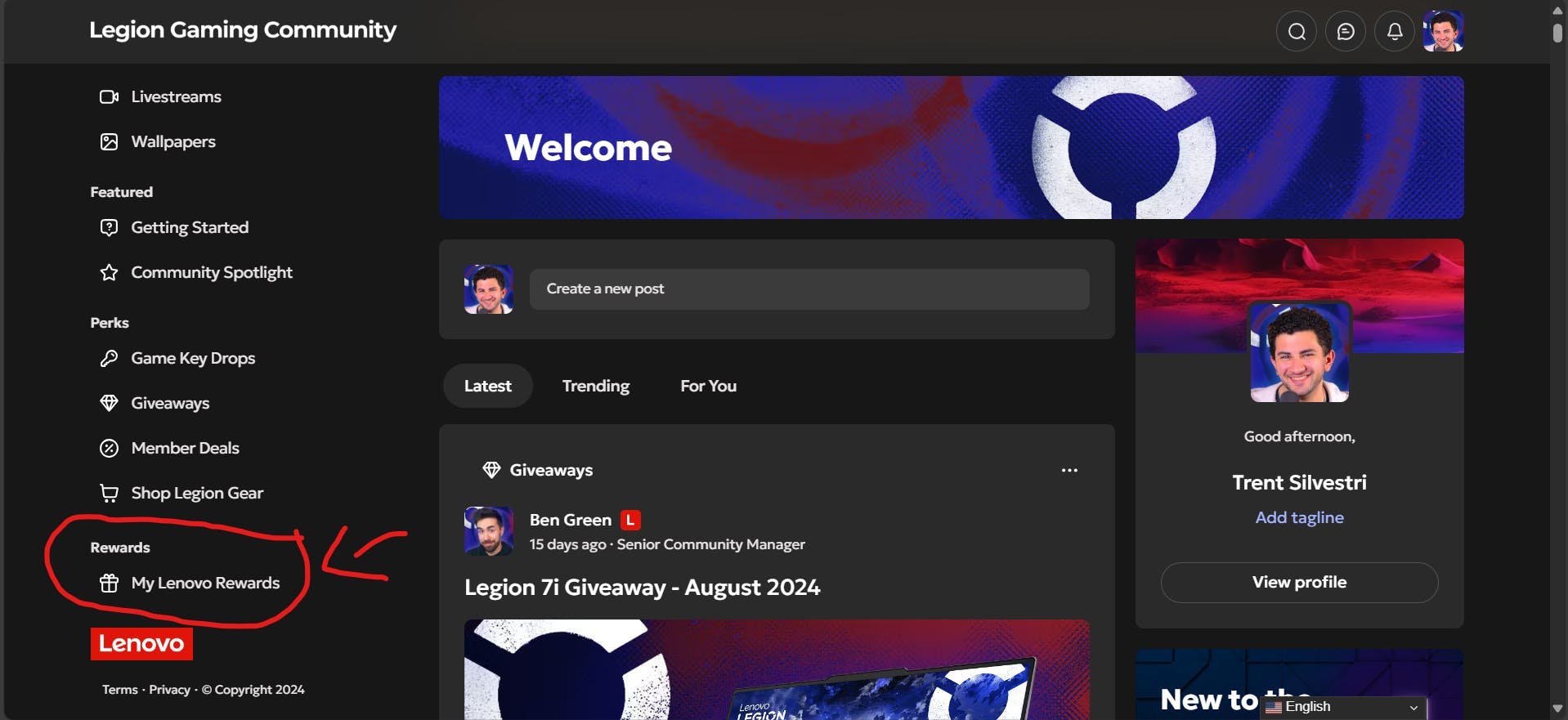Open notifications bell icon
Viewport: 1568px width, 720px height.
tap(1395, 32)
